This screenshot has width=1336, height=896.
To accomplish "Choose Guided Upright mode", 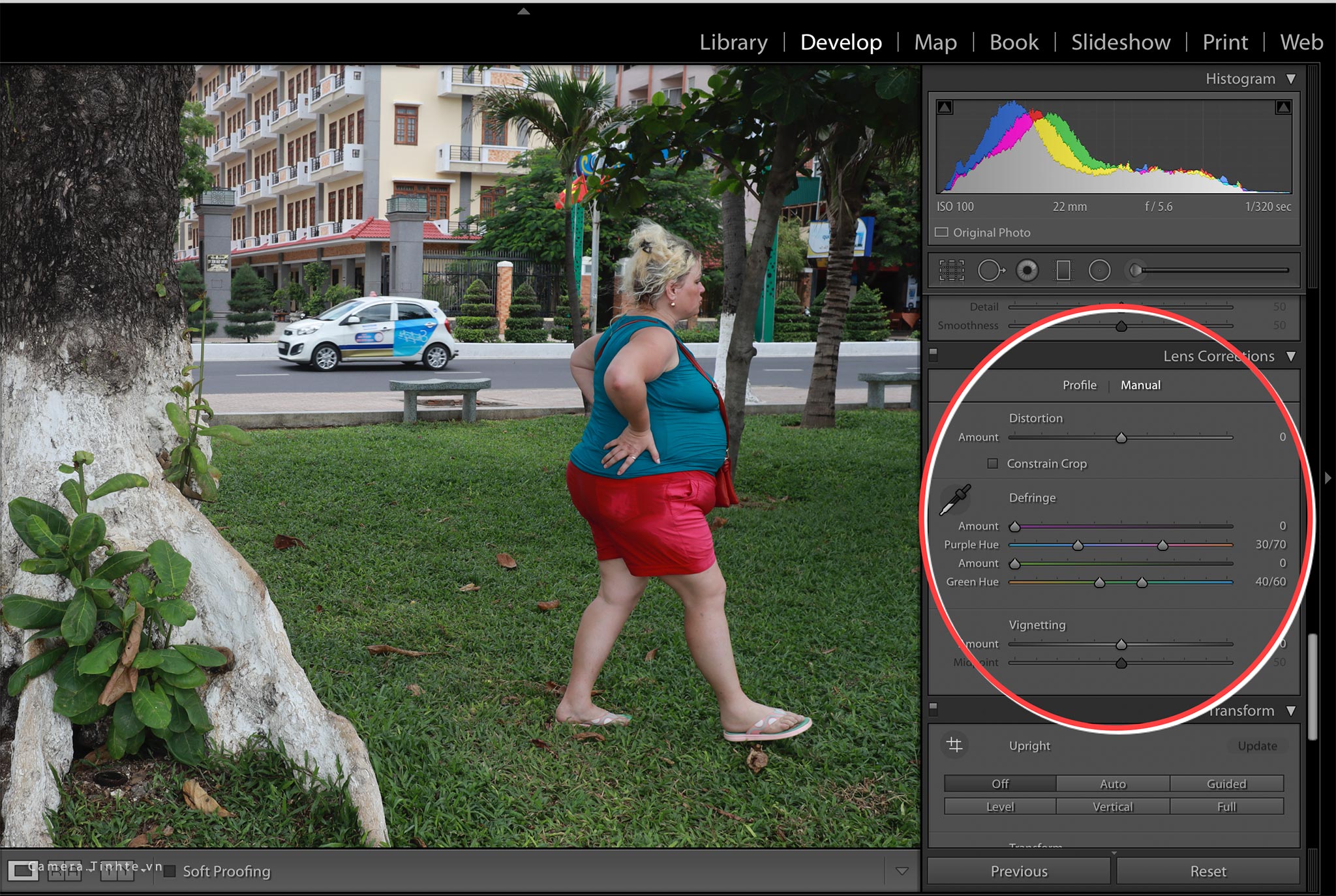I will click(x=1226, y=784).
